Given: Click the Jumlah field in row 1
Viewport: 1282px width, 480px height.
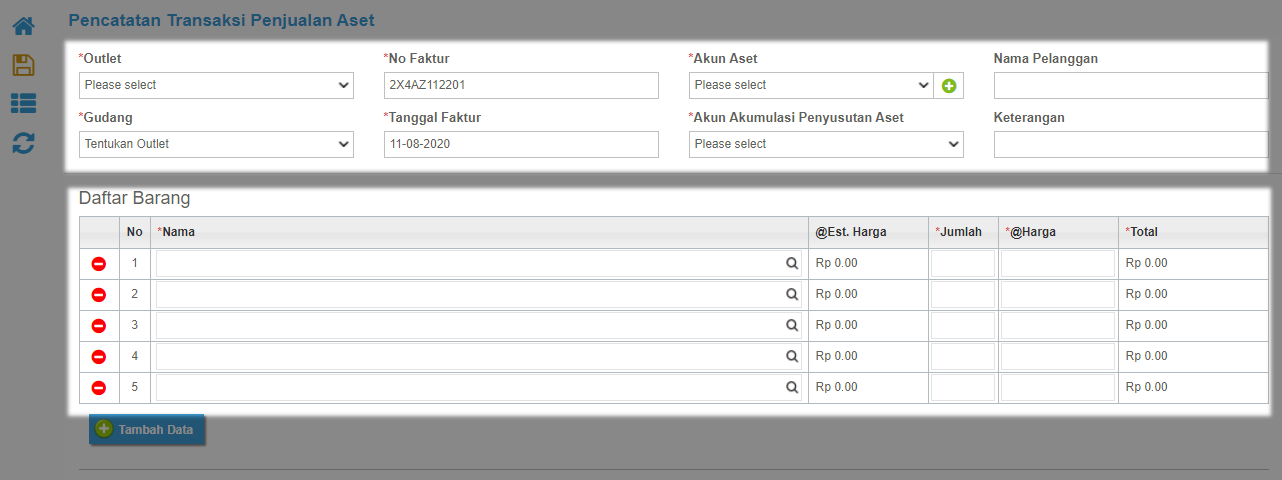Looking at the screenshot, I should pos(963,264).
